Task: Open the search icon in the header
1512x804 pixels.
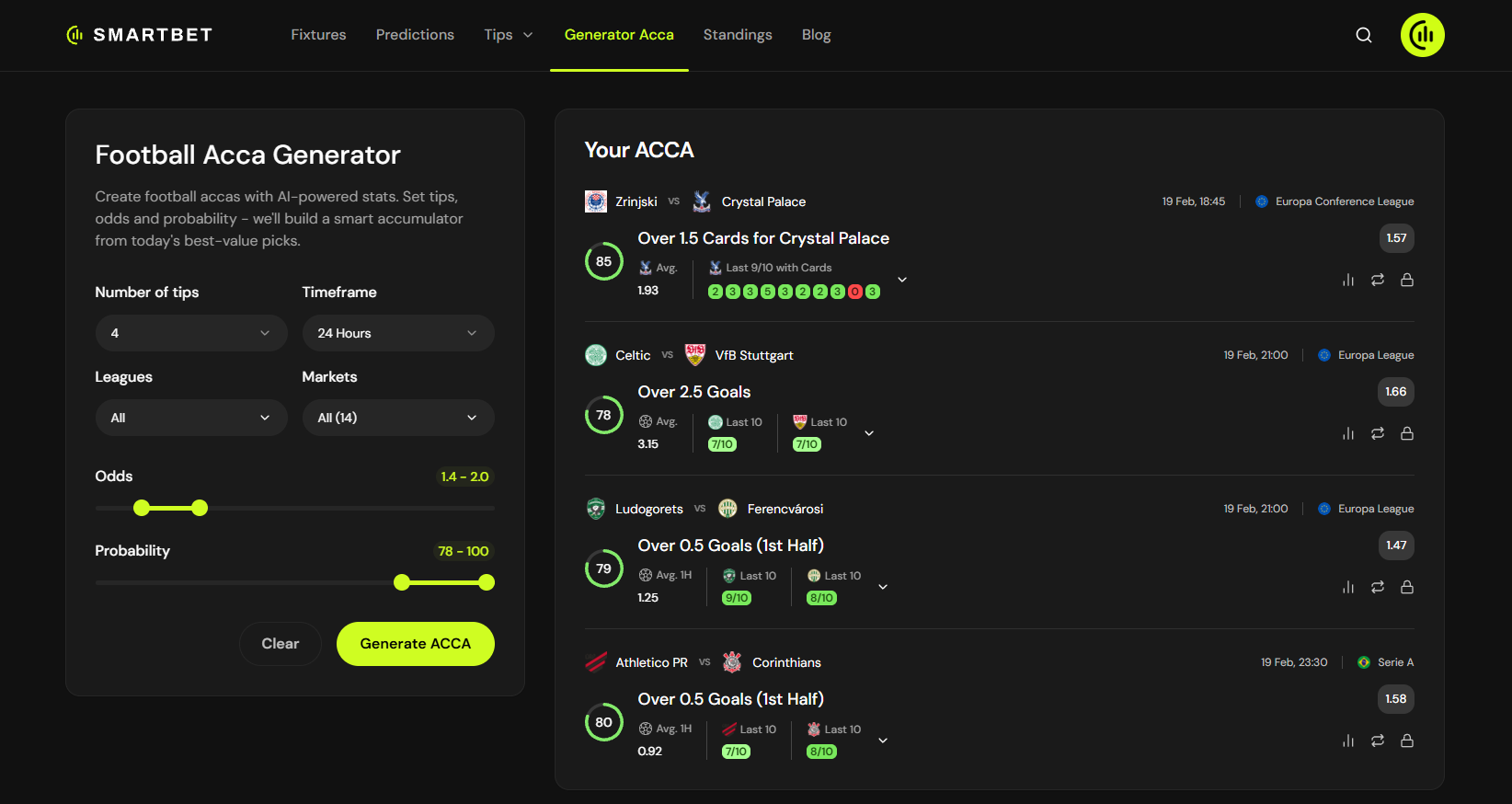Action: pyautogui.click(x=1364, y=35)
